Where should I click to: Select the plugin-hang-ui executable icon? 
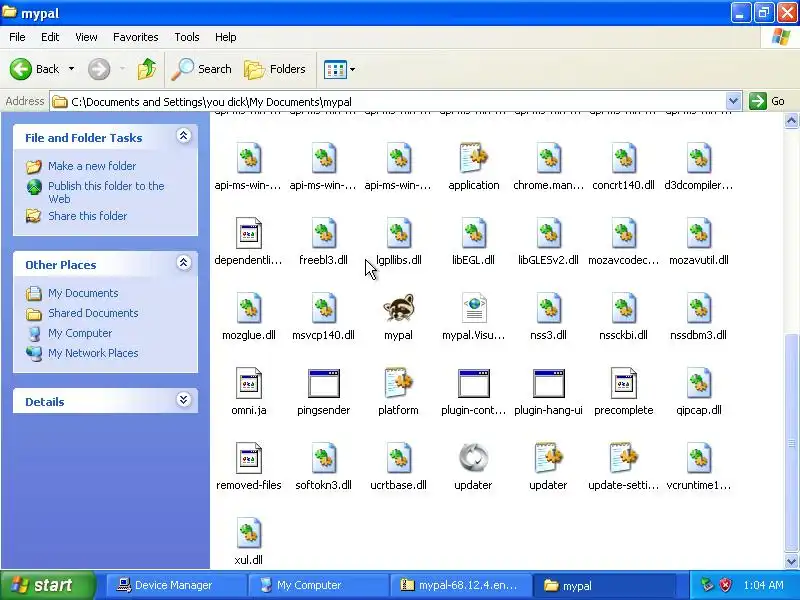tap(548, 383)
